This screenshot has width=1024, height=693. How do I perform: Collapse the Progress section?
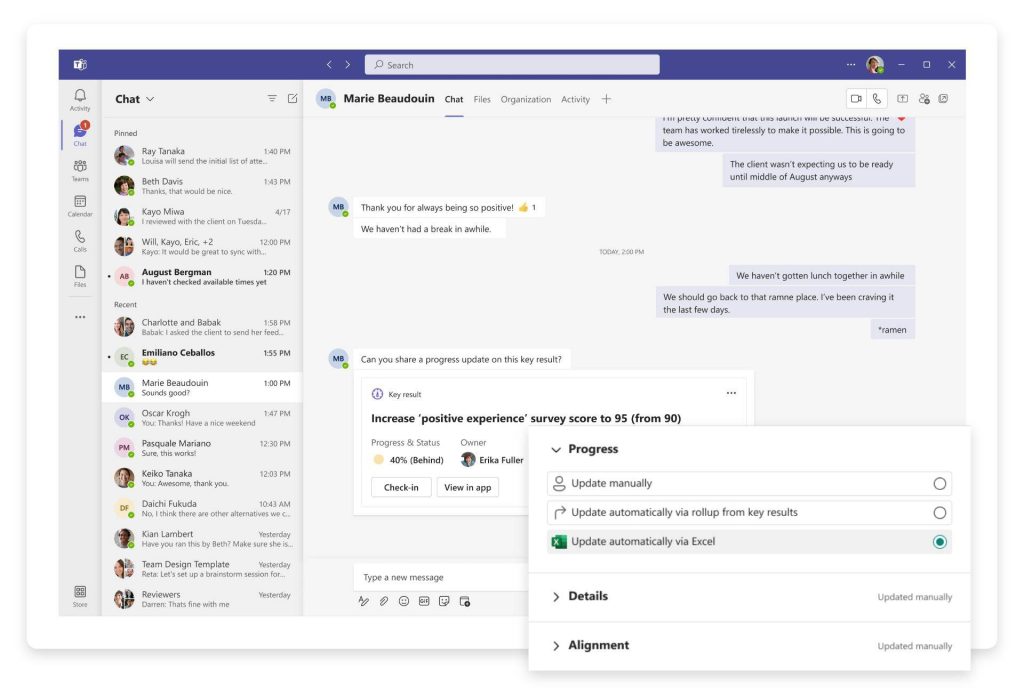point(556,449)
